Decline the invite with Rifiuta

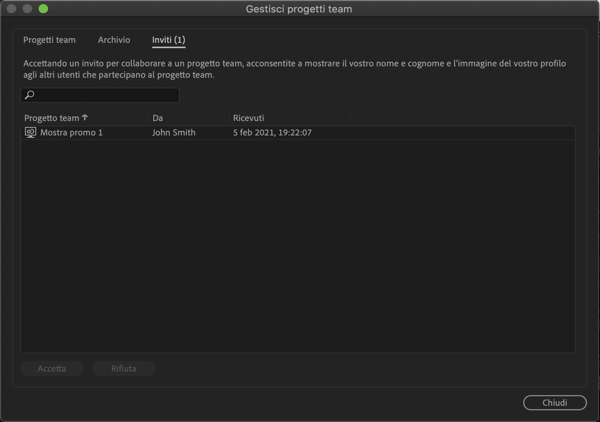click(x=124, y=368)
